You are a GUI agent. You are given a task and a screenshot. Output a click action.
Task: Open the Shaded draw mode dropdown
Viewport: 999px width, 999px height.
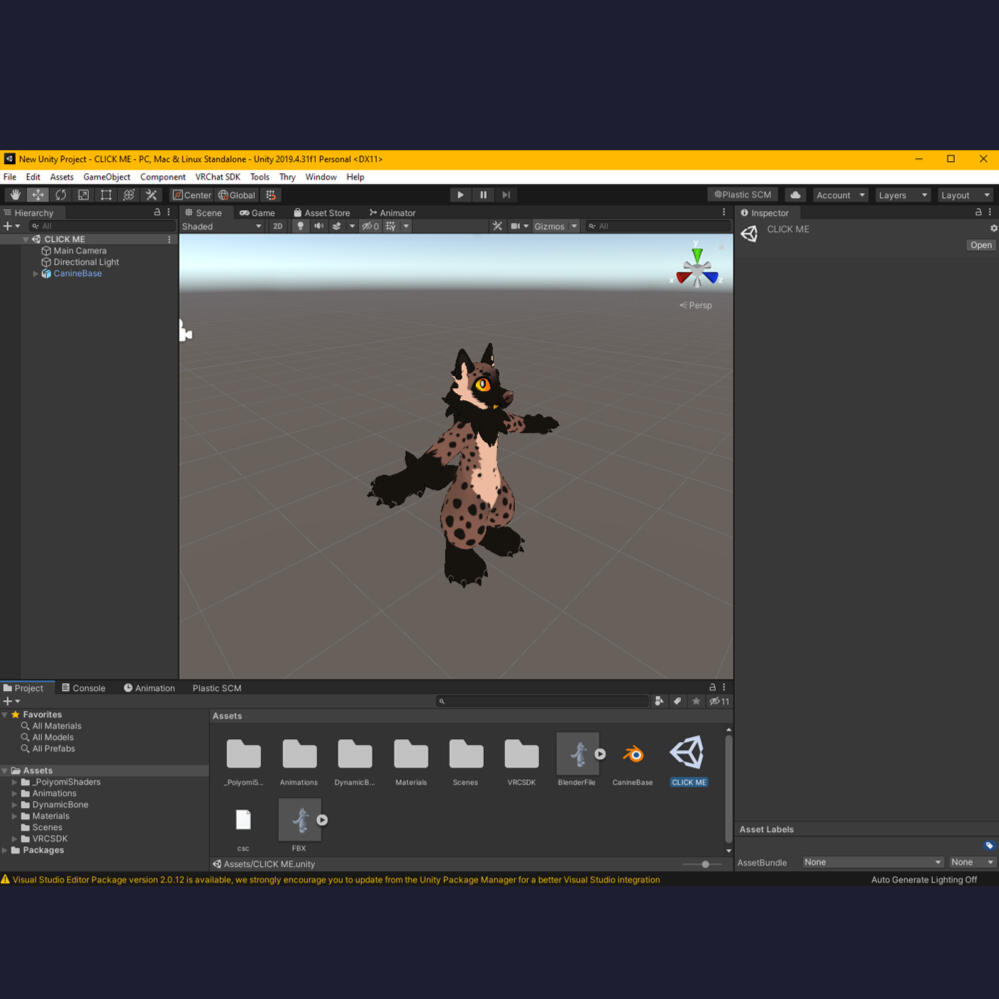pos(221,226)
